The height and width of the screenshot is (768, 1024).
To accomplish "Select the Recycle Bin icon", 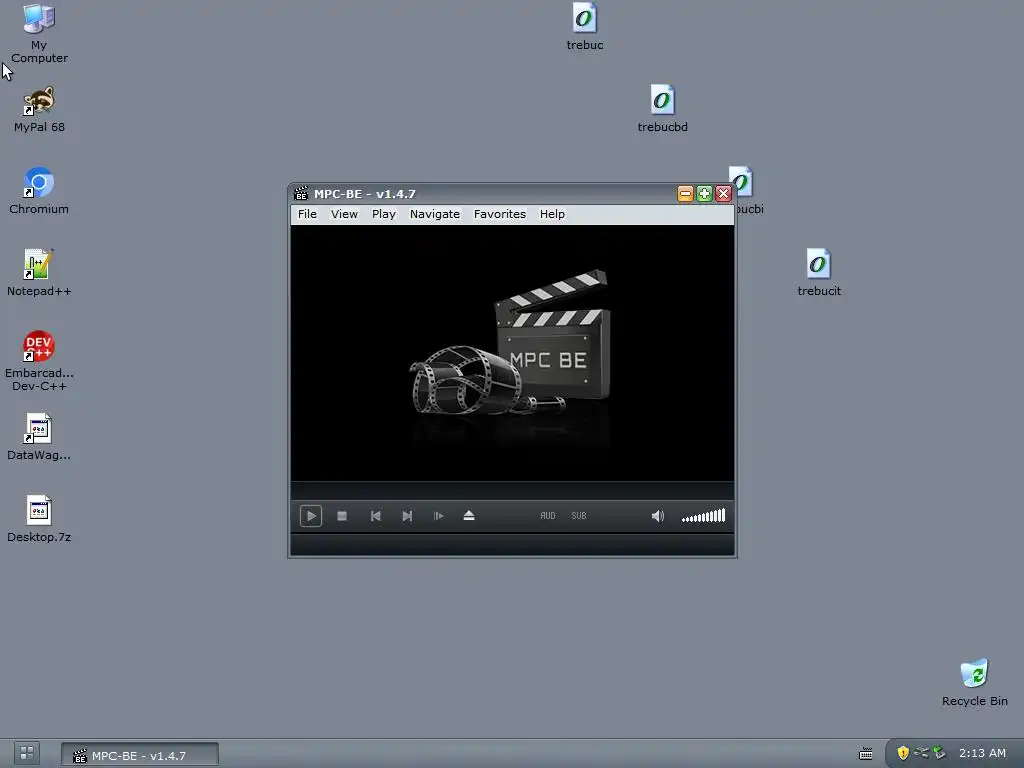I will [974, 682].
